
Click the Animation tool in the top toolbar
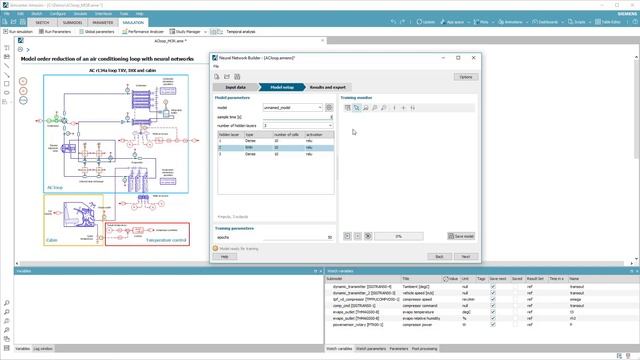(x=510, y=22)
